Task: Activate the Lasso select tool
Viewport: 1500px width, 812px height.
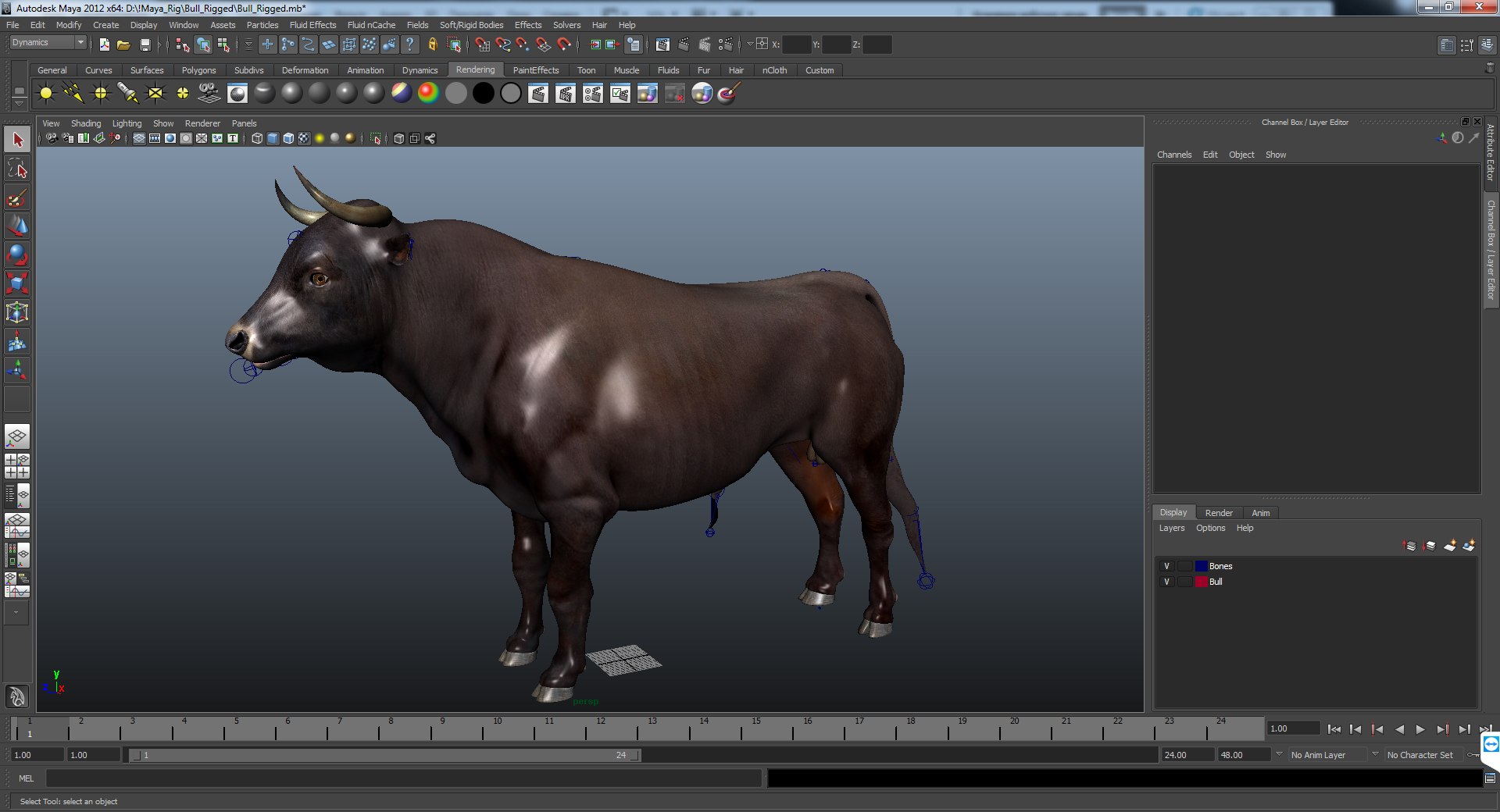Action: 17,169
